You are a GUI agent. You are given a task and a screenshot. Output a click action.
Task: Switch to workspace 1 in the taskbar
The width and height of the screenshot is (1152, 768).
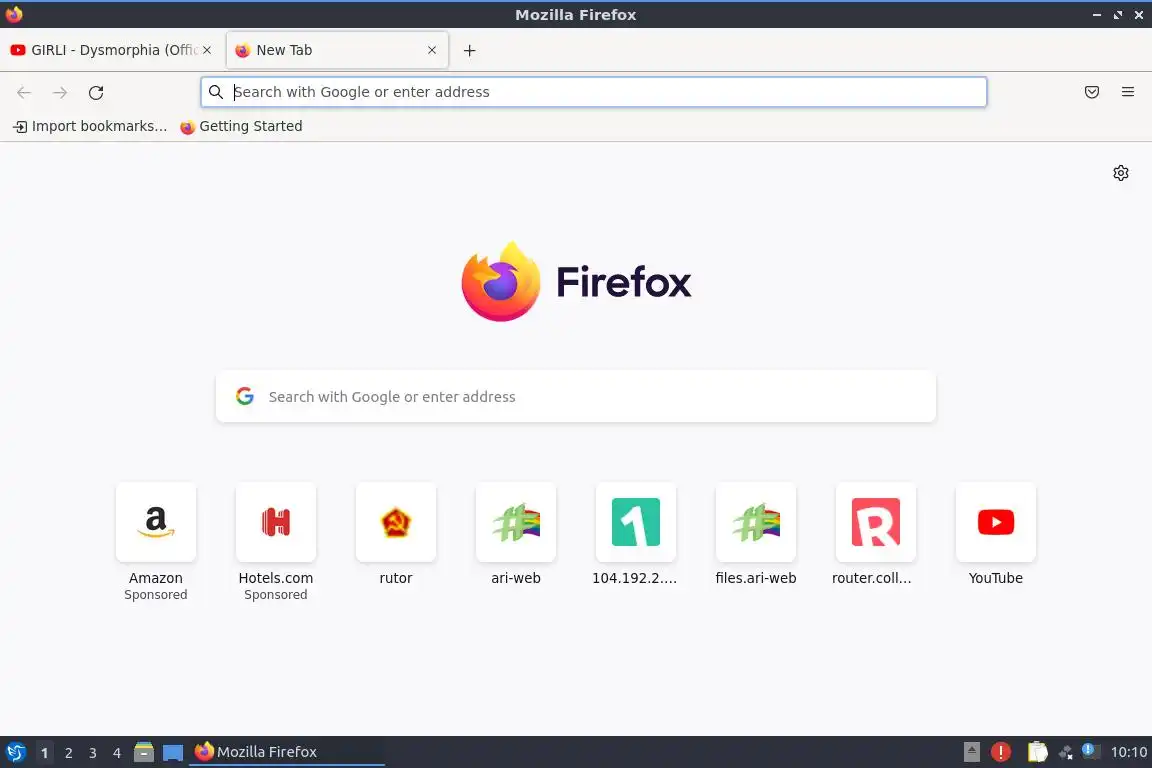point(45,753)
